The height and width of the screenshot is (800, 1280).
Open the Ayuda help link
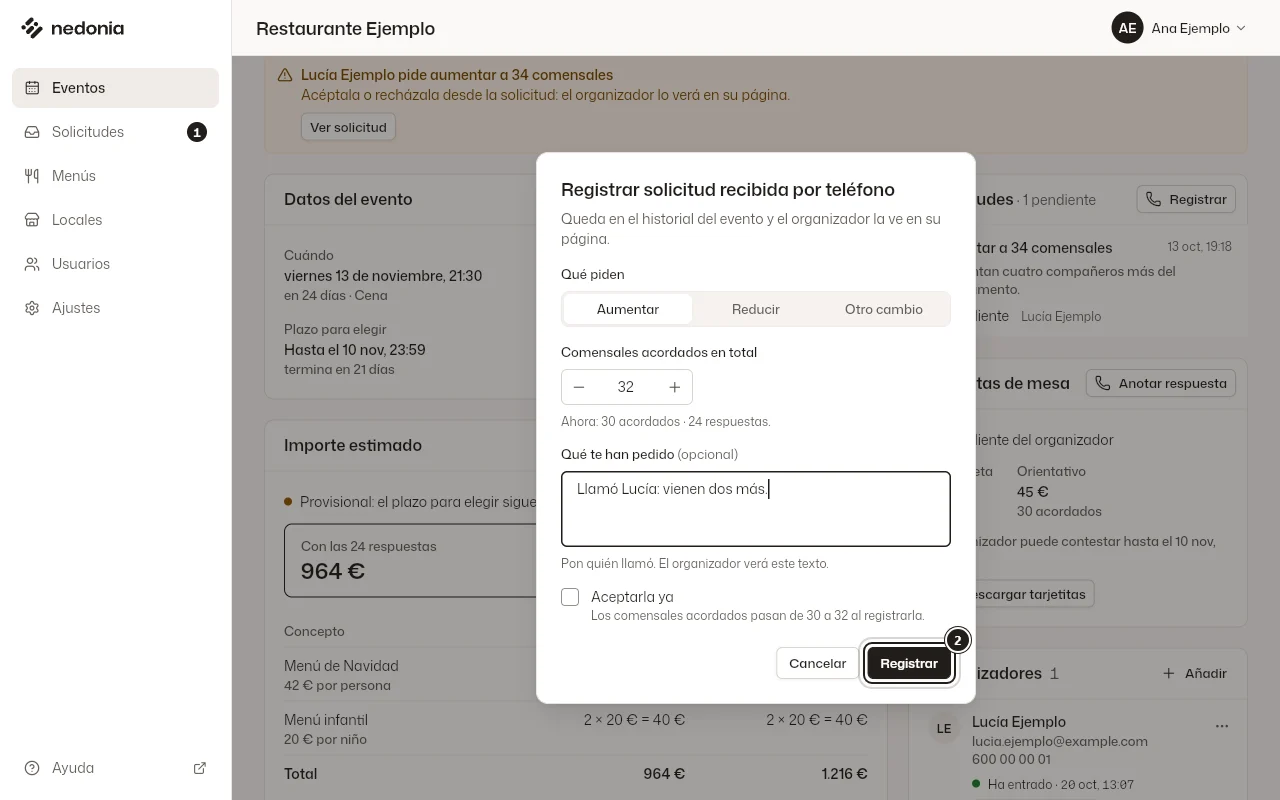pos(115,768)
